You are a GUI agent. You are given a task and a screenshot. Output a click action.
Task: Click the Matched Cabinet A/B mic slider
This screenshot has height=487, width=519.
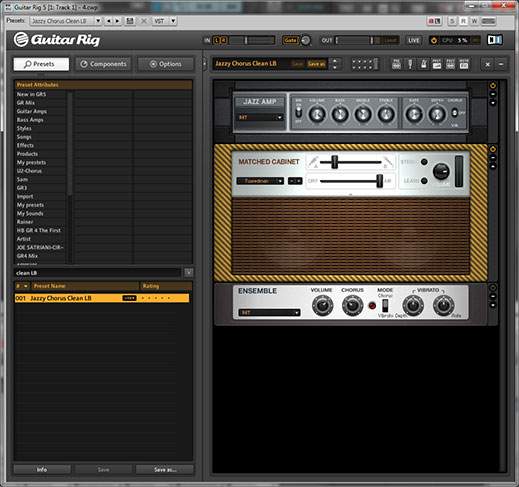coord(350,162)
